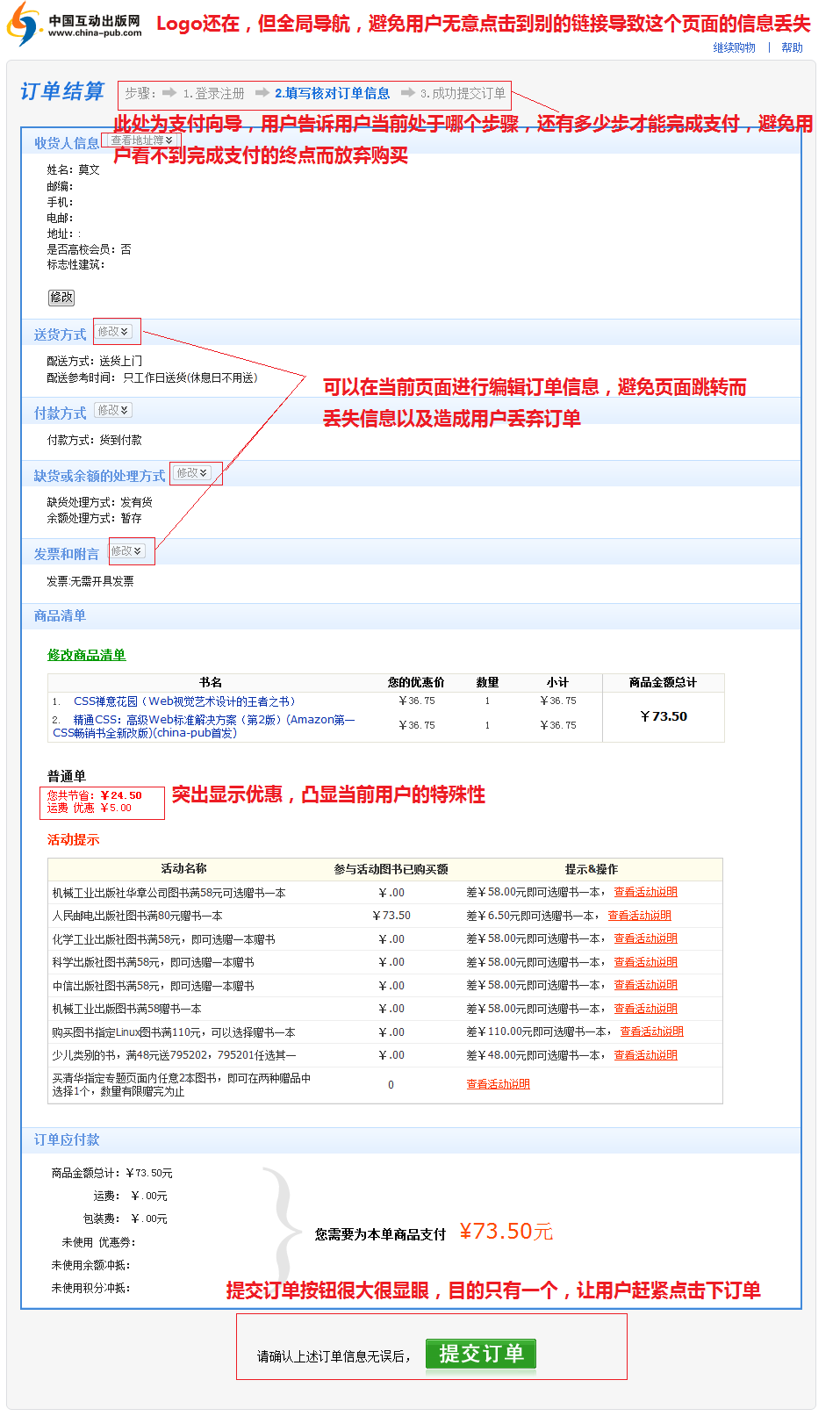Click the 订单结算 page title

coord(61,91)
